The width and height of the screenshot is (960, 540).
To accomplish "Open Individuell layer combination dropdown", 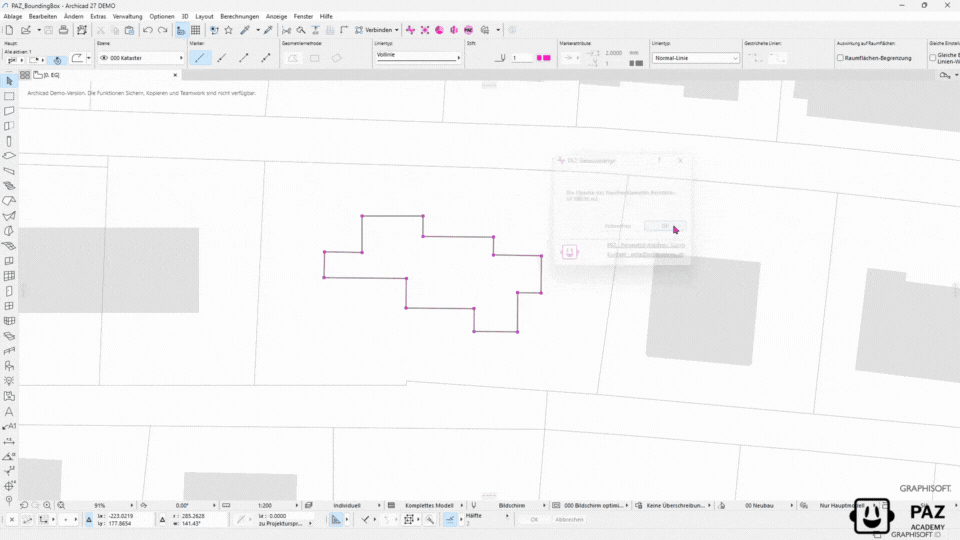I will (348, 506).
